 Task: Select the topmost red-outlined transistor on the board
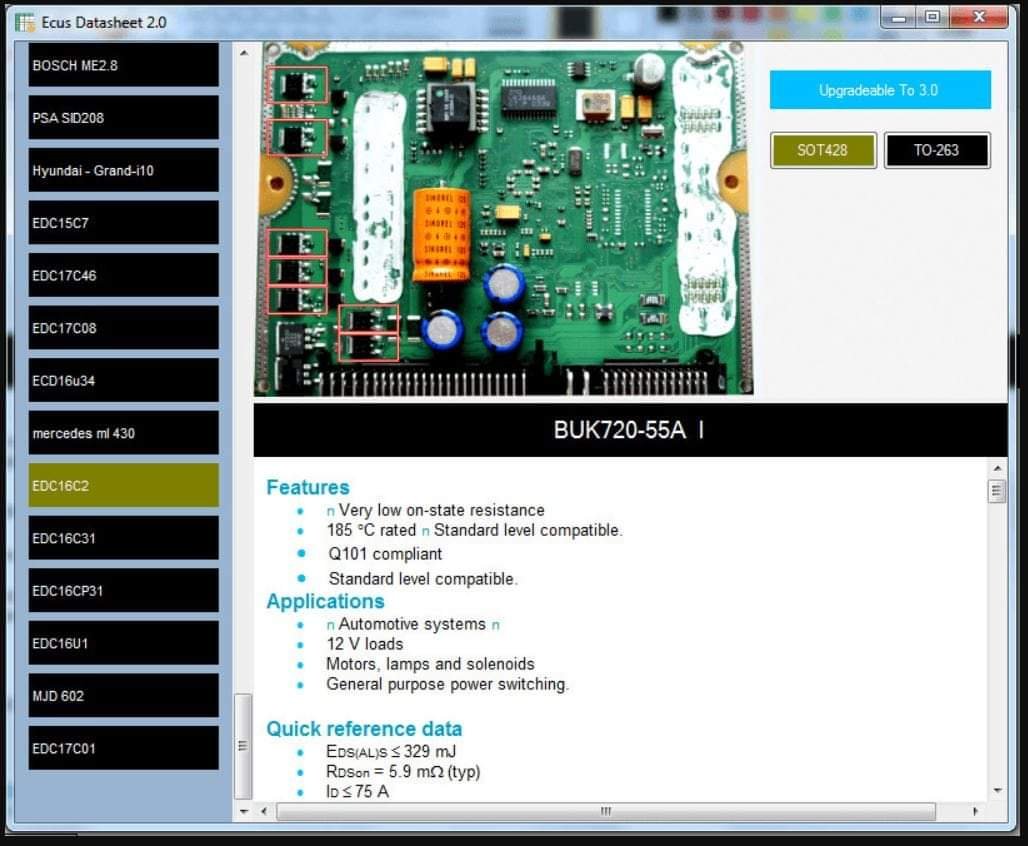tap(298, 85)
